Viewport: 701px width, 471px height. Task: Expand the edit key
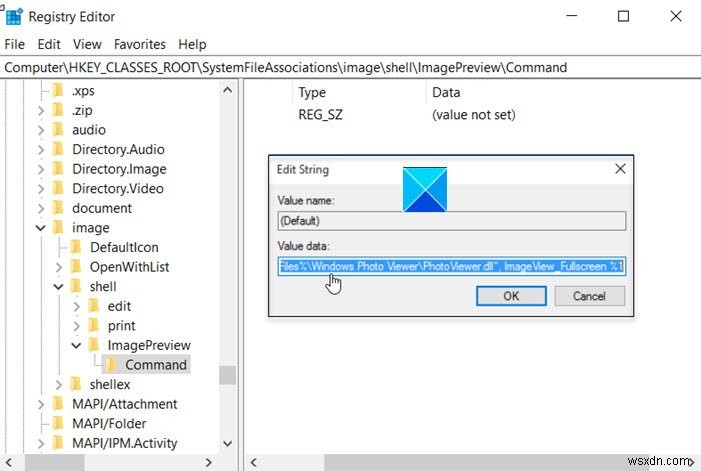point(76,307)
